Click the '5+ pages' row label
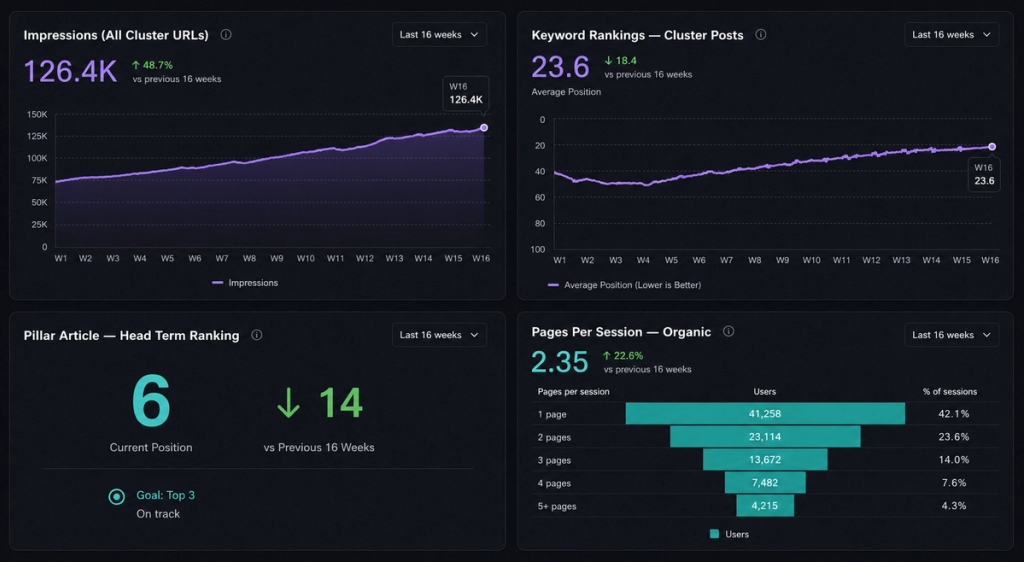Image resolution: width=1024 pixels, height=562 pixels. (557, 506)
